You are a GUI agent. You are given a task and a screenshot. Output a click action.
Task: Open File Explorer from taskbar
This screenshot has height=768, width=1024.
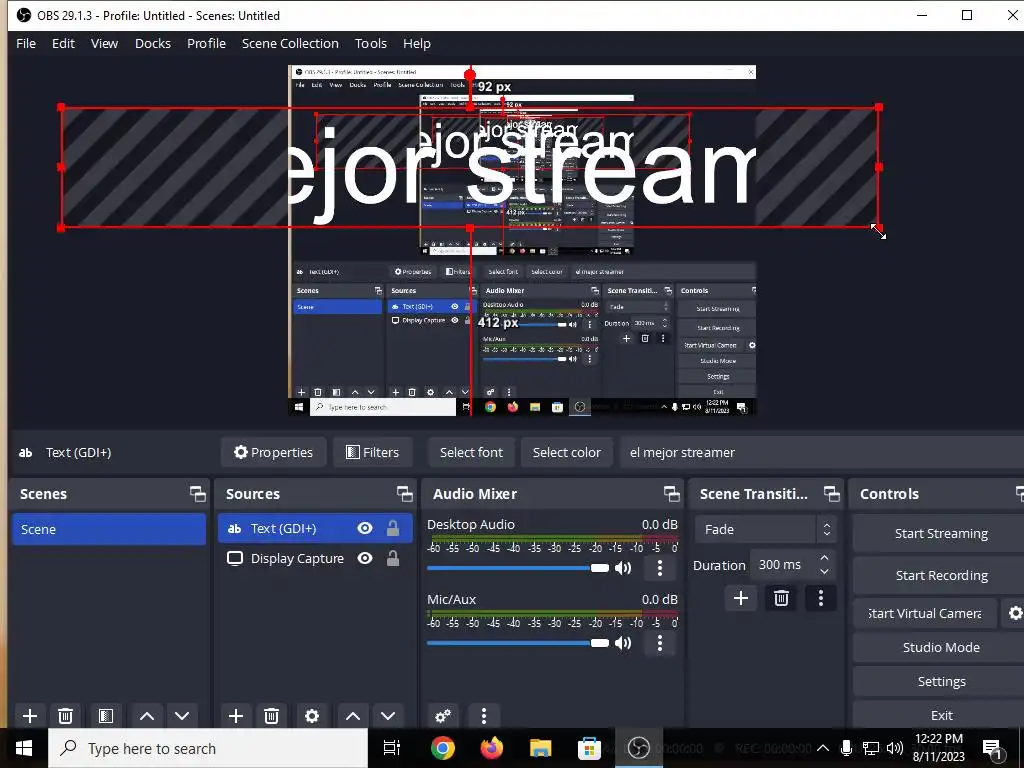pyautogui.click(x=540, y=748)
